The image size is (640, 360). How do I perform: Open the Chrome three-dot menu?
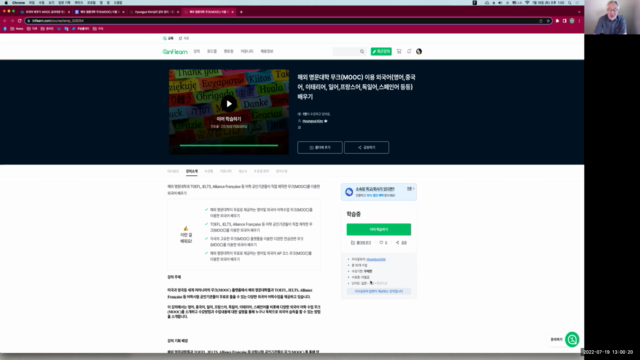tap(579, 21)
